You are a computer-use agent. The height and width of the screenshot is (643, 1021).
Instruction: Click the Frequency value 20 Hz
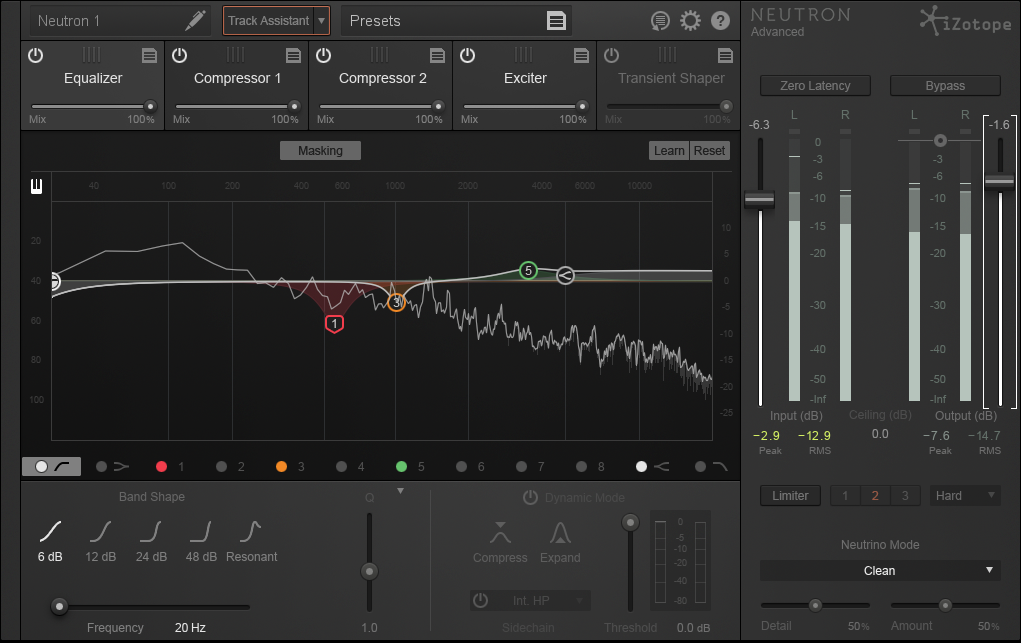190,628
